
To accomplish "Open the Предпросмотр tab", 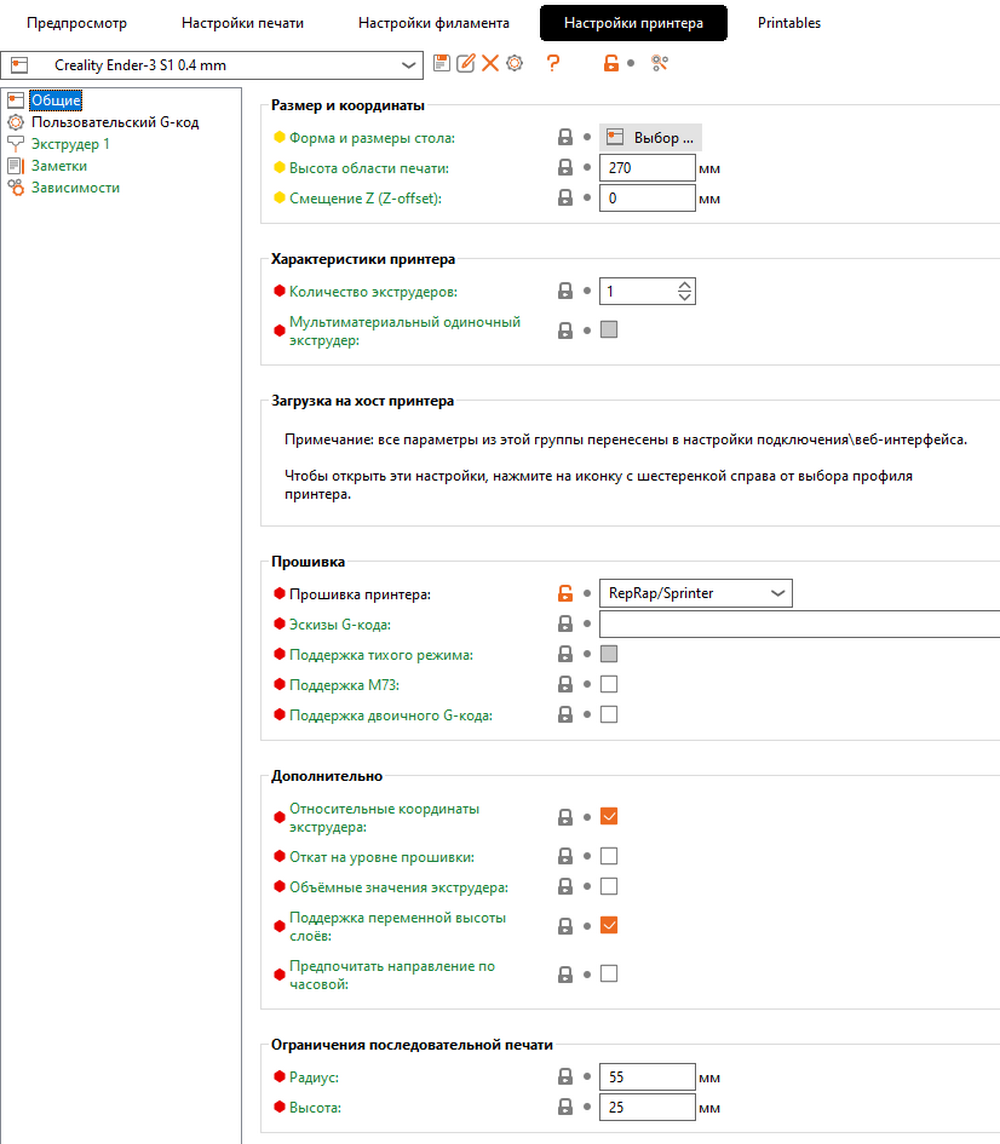I will pyautogui.click(x=77, y=23).
